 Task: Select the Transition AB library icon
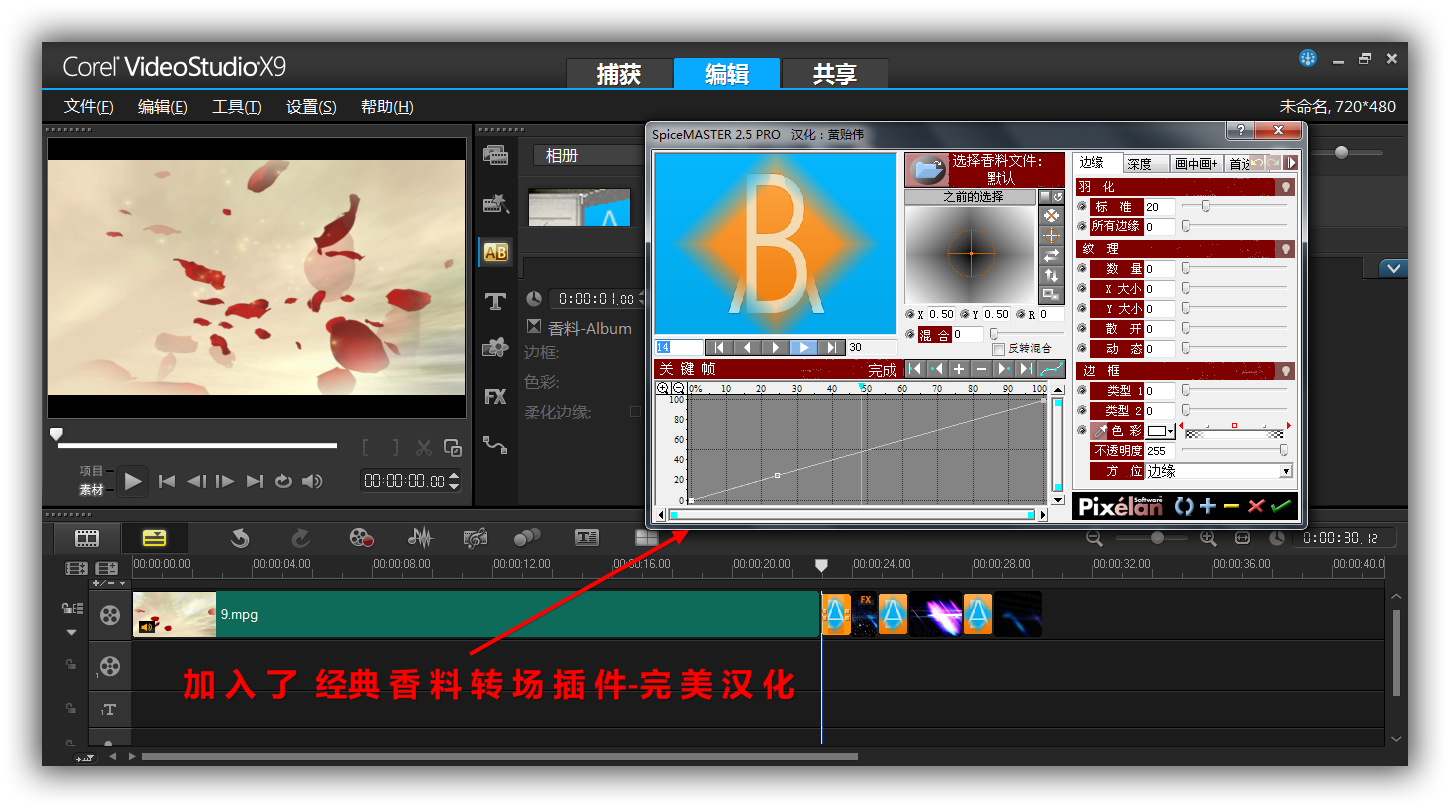click(495, 253)
